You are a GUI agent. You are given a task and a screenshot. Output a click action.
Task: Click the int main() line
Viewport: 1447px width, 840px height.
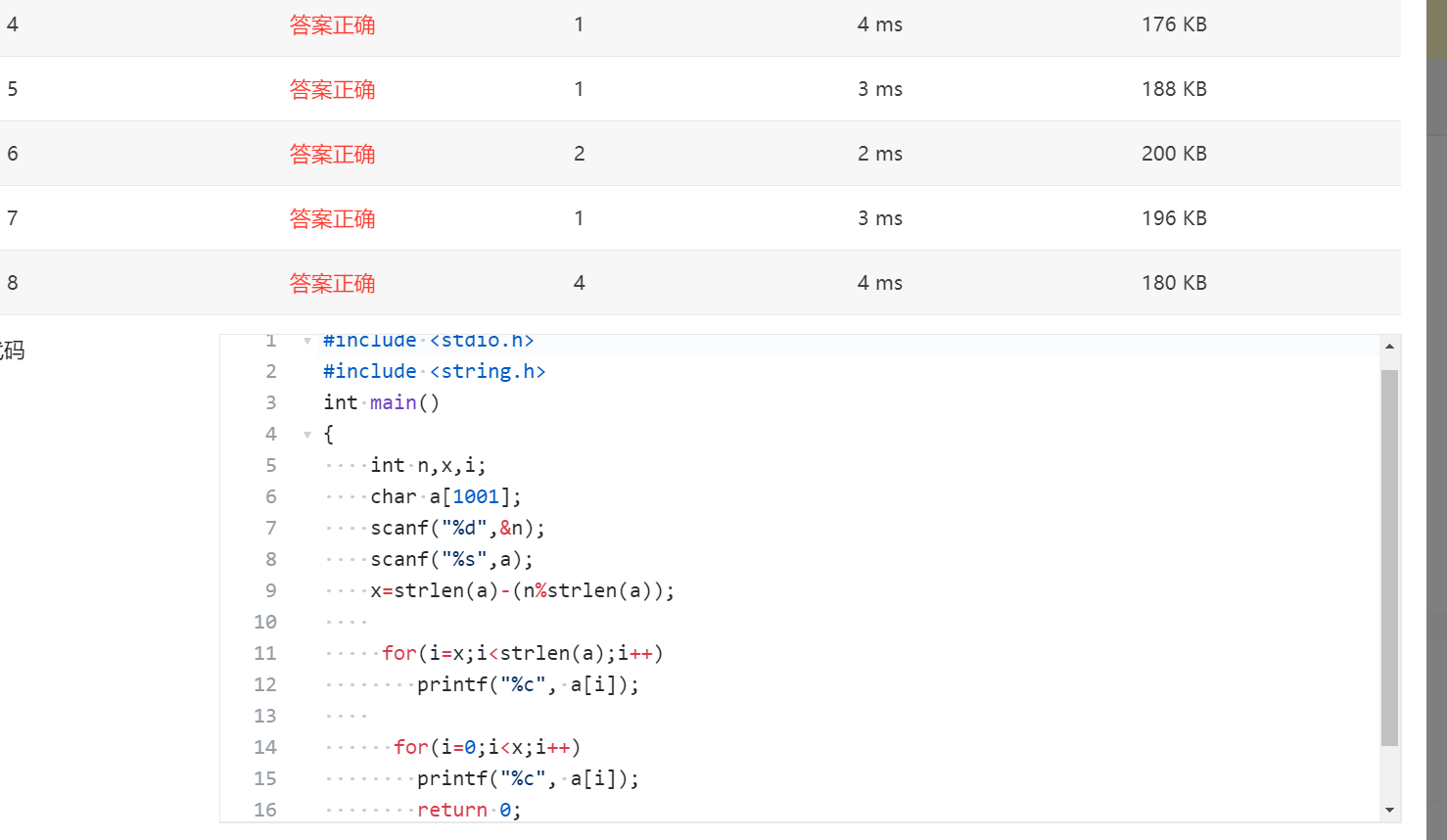tap(382, 403)
